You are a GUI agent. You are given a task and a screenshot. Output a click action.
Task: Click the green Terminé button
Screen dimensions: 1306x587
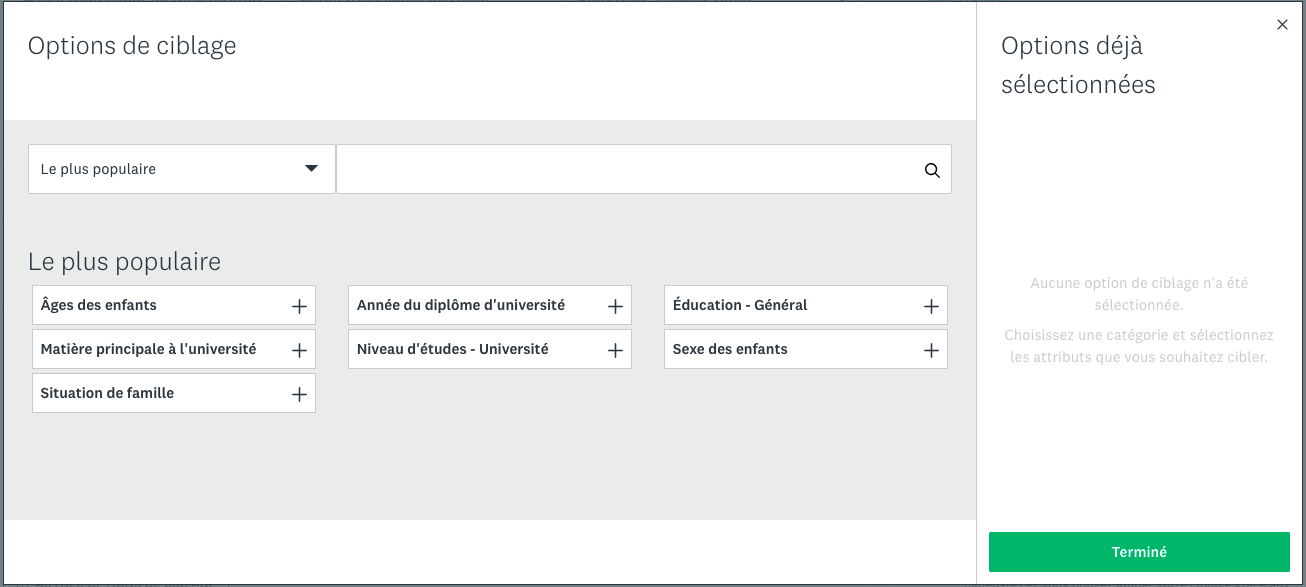1139,552
